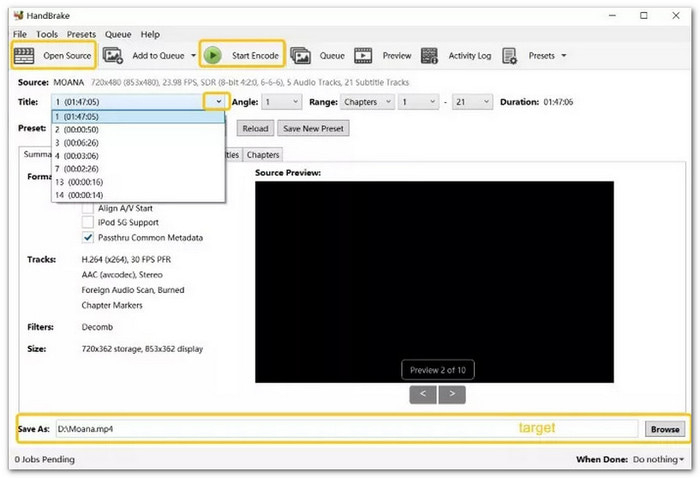
Task: Open the end chapter dropdown showing 21
Action: click(472, 102)
